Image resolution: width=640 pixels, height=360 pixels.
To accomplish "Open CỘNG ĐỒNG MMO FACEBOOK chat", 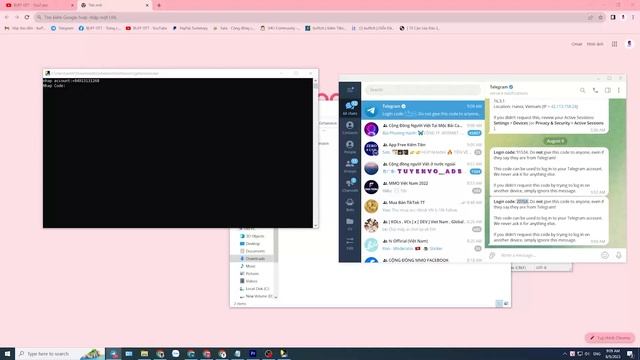I will tap(423, 260).
